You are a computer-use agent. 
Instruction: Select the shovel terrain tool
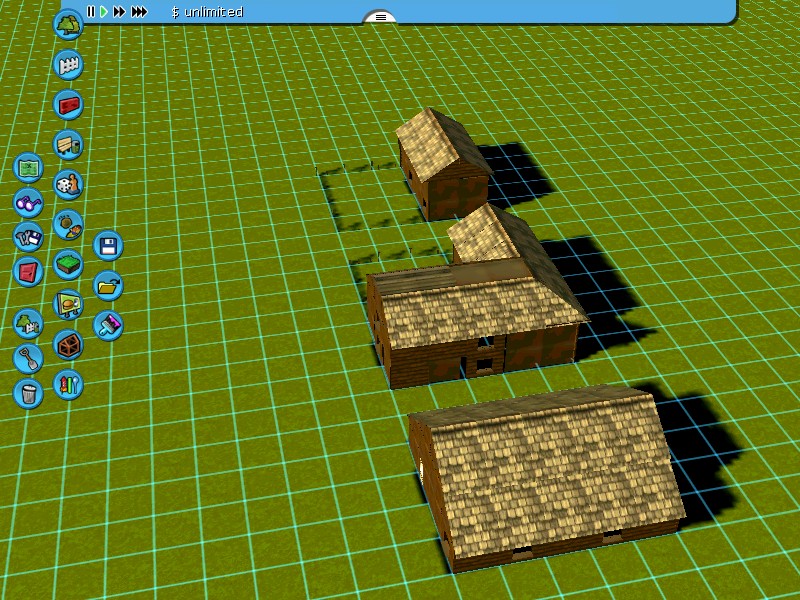[28, 357]
